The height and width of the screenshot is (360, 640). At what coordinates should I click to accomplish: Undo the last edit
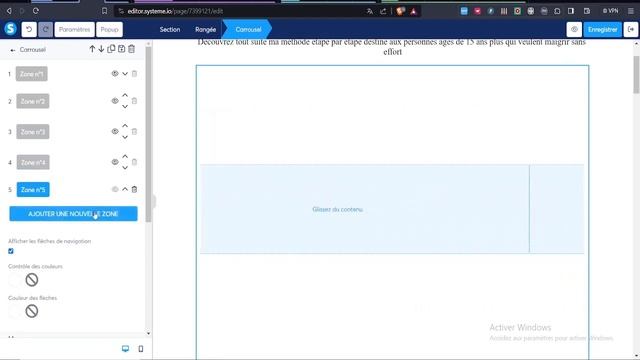(x=29, y=29)
